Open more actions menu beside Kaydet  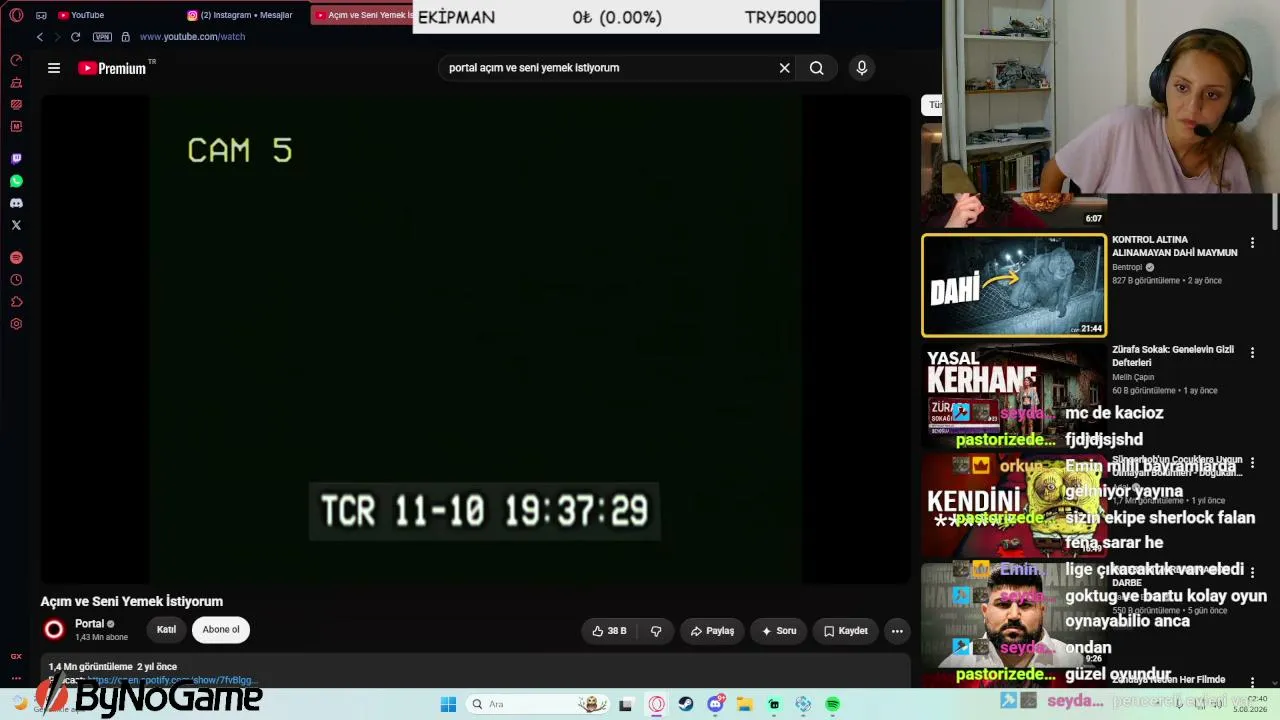(x=897, y=631)
